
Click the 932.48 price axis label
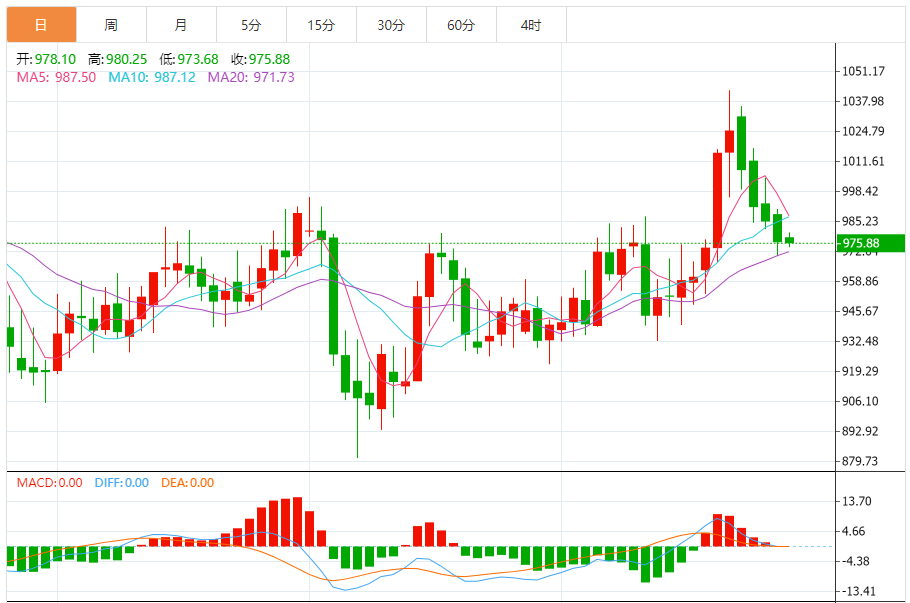click(861, 341)
